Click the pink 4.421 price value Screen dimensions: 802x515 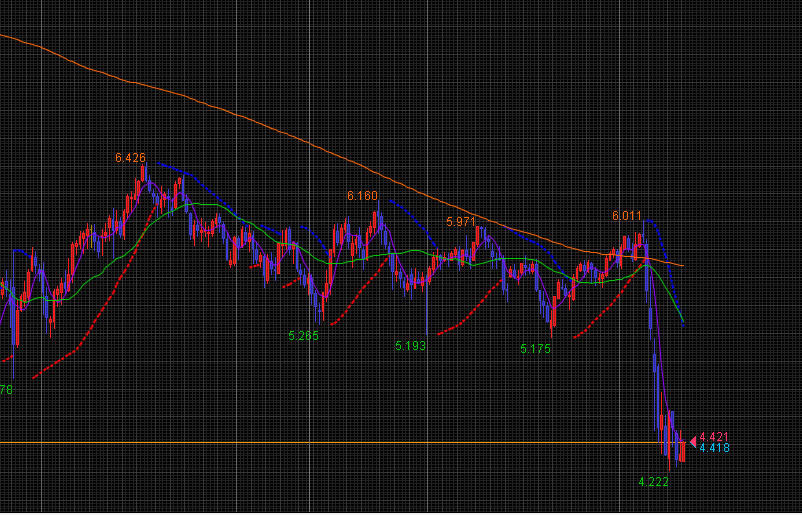click(714, 437)
